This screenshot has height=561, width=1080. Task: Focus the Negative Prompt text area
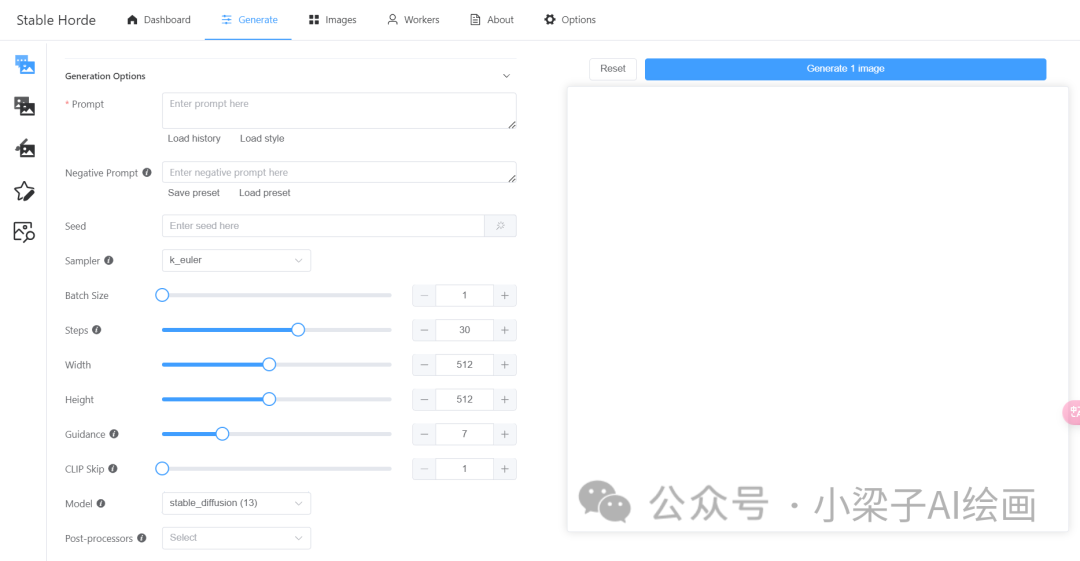coord(339,172)
